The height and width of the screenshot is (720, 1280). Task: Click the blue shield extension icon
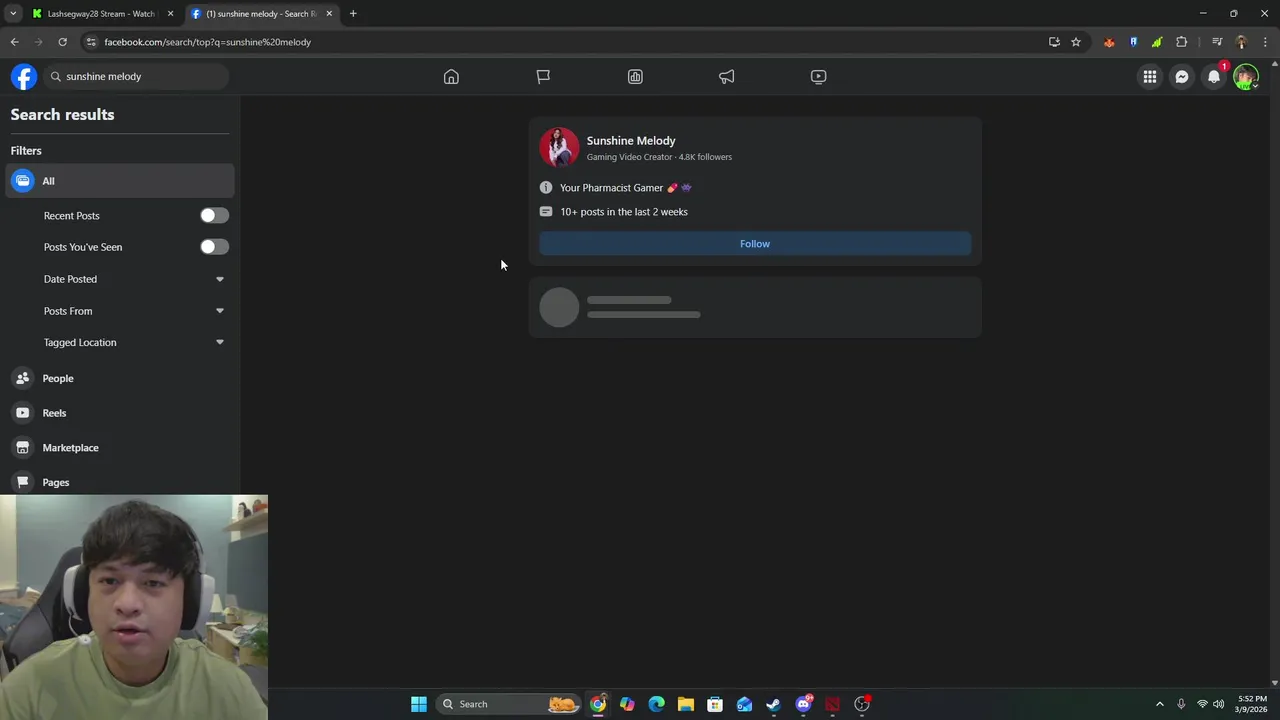1133,42
